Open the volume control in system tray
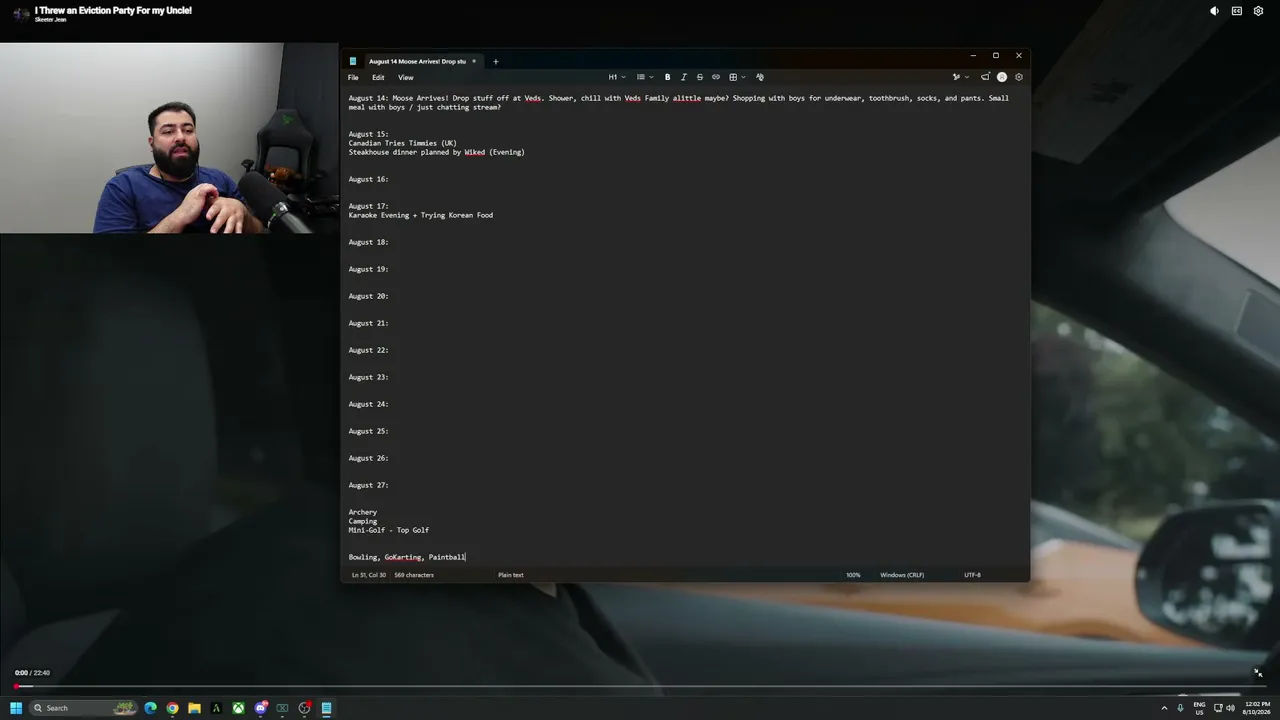Viewport: 1280px width, 720px height. point(1230,708)
